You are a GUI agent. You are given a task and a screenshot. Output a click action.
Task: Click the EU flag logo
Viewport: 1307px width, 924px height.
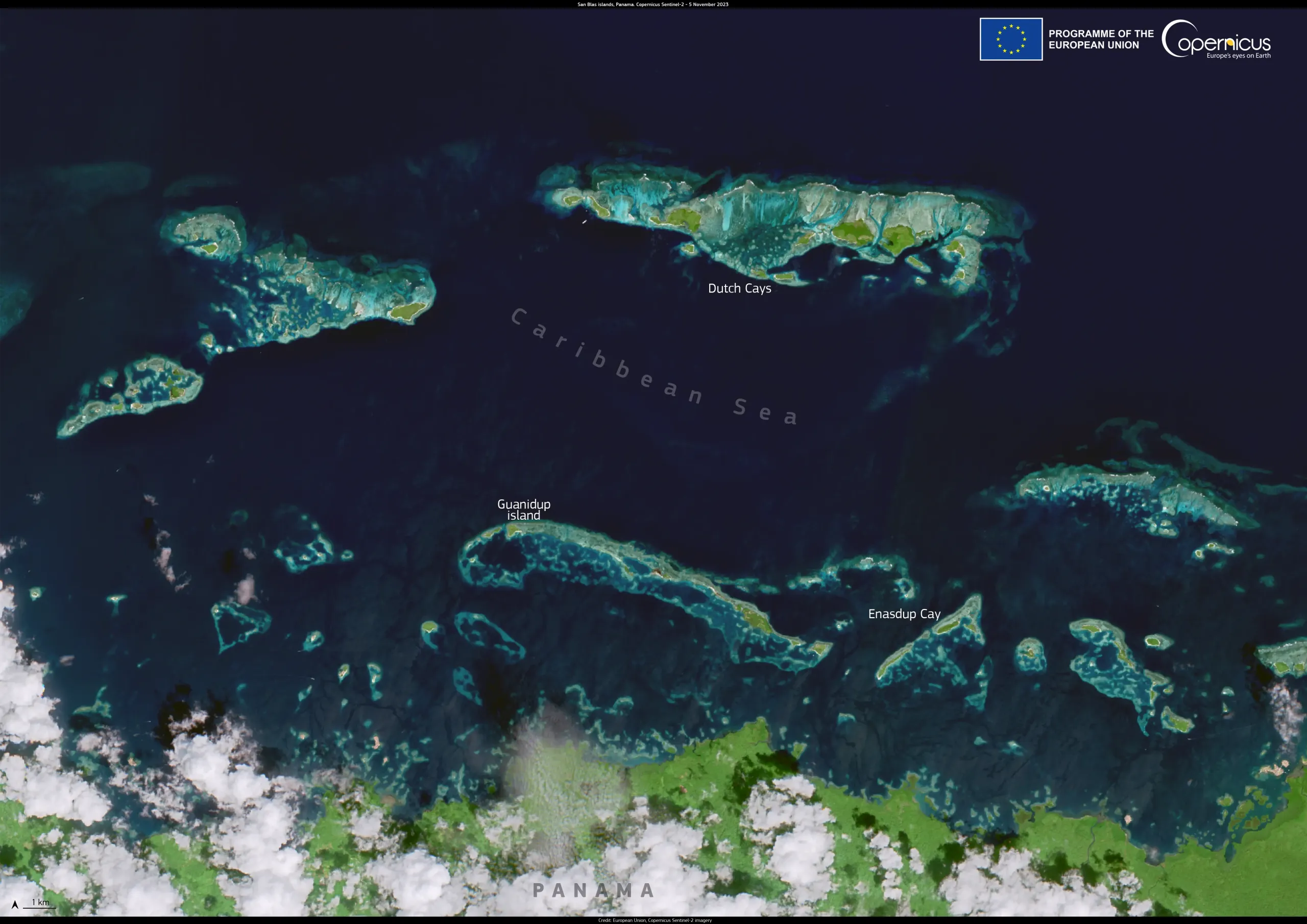coord(1011,40)
